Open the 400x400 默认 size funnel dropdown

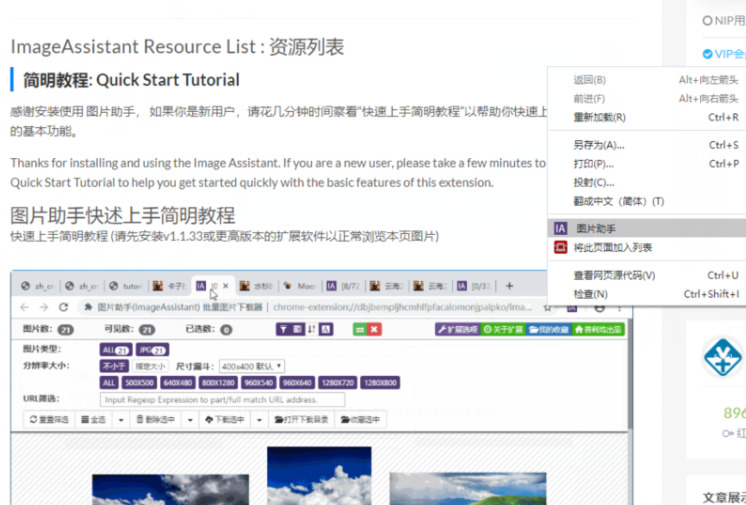252,366
